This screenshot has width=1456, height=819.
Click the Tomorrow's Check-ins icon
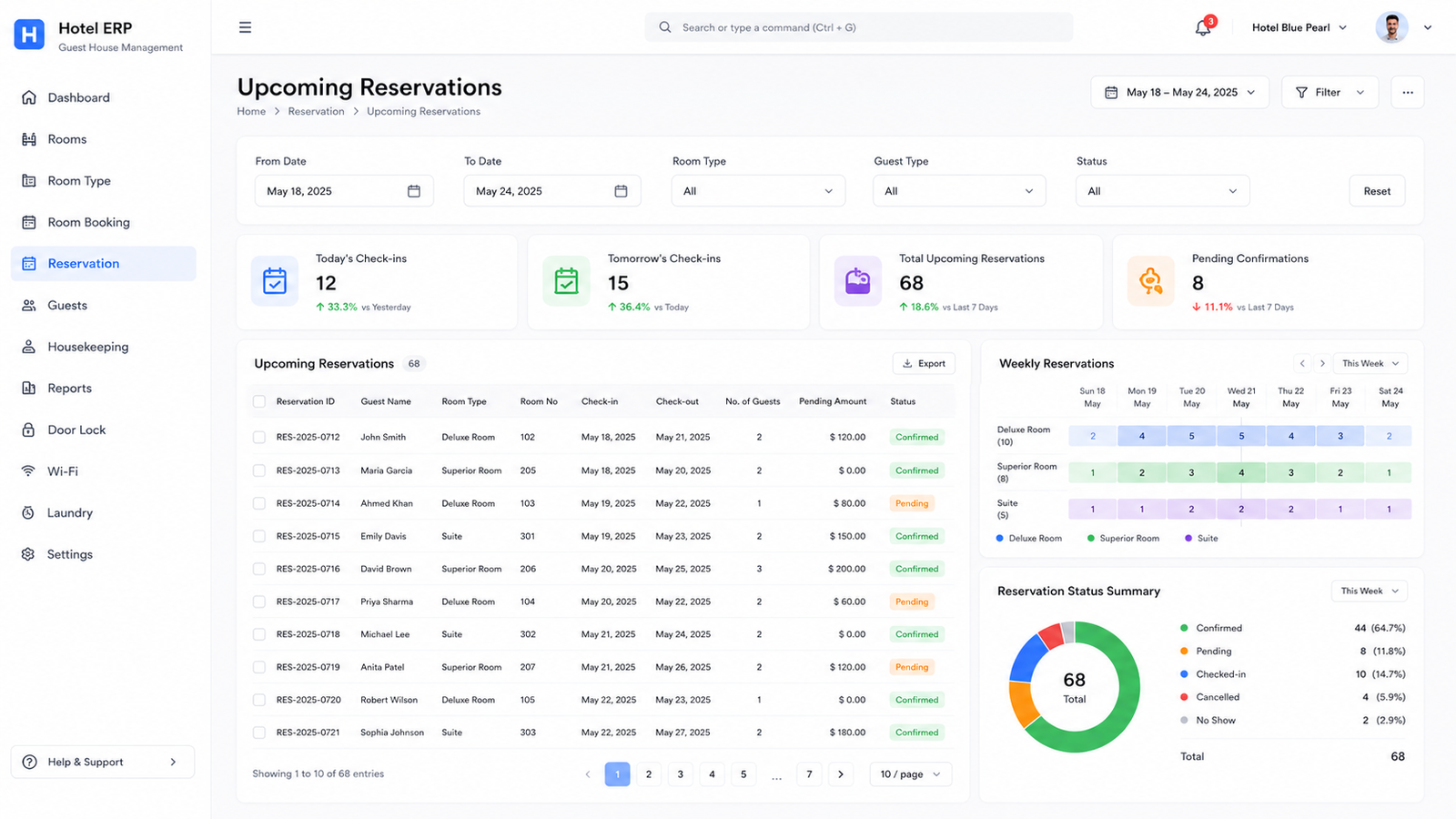coord(566,281)
